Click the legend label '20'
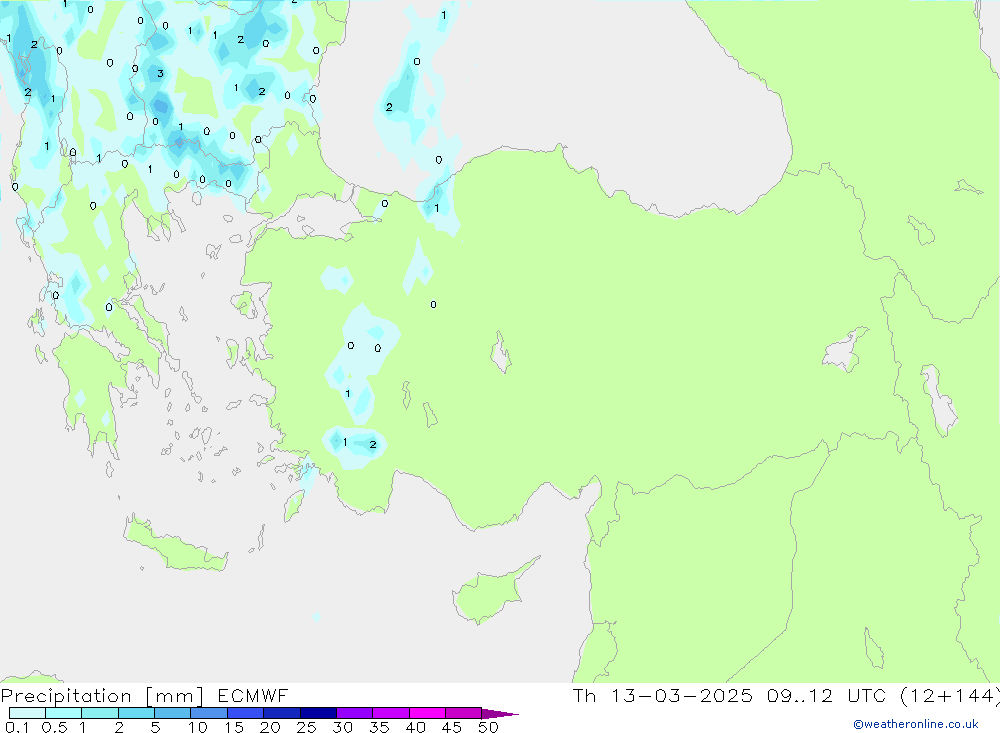Image resolution: width=1000 pixels, height=733 pixels. pyautogui.click(x=270, y=727)
